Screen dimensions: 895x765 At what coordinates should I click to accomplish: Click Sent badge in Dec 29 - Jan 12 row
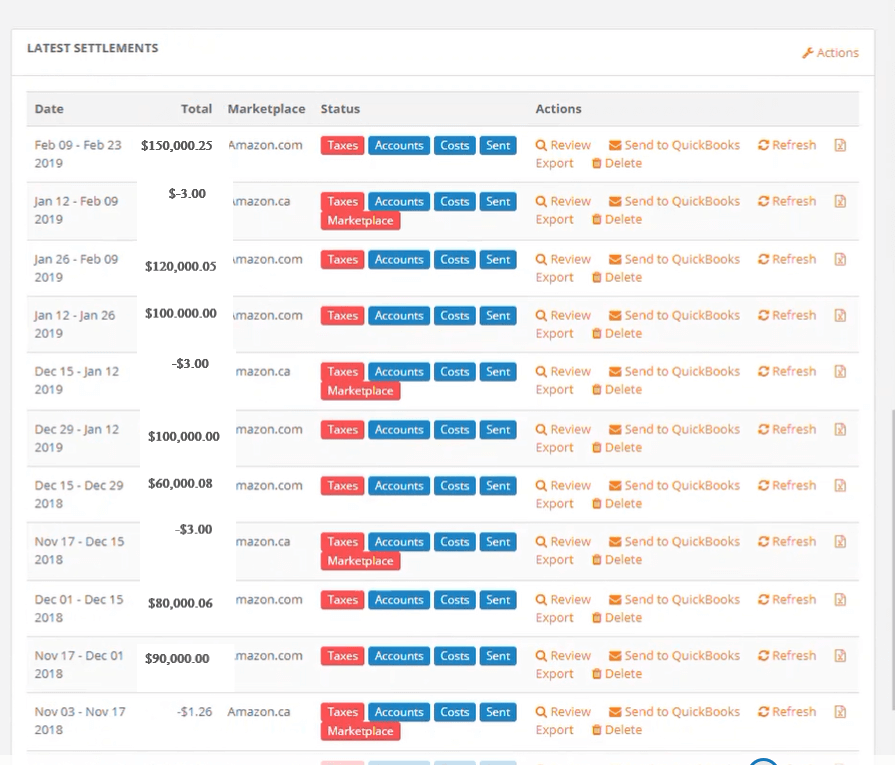pos(498,429)
